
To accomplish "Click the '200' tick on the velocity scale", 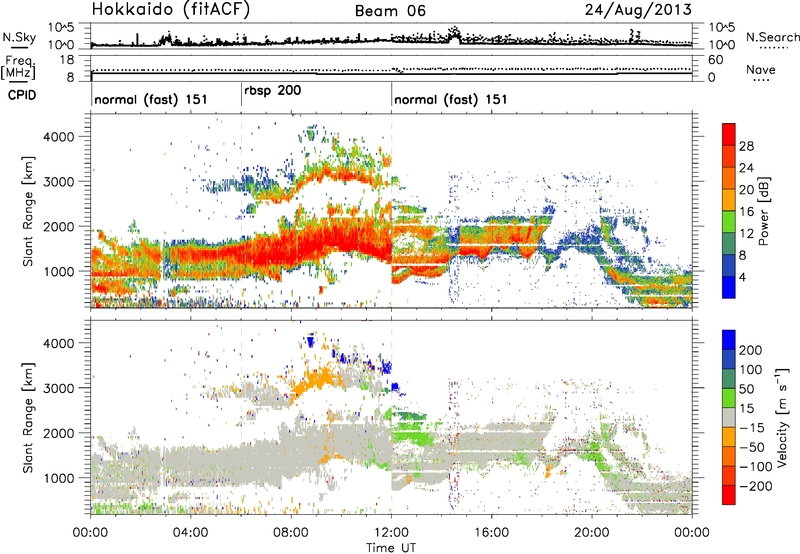I will point(750,350).
